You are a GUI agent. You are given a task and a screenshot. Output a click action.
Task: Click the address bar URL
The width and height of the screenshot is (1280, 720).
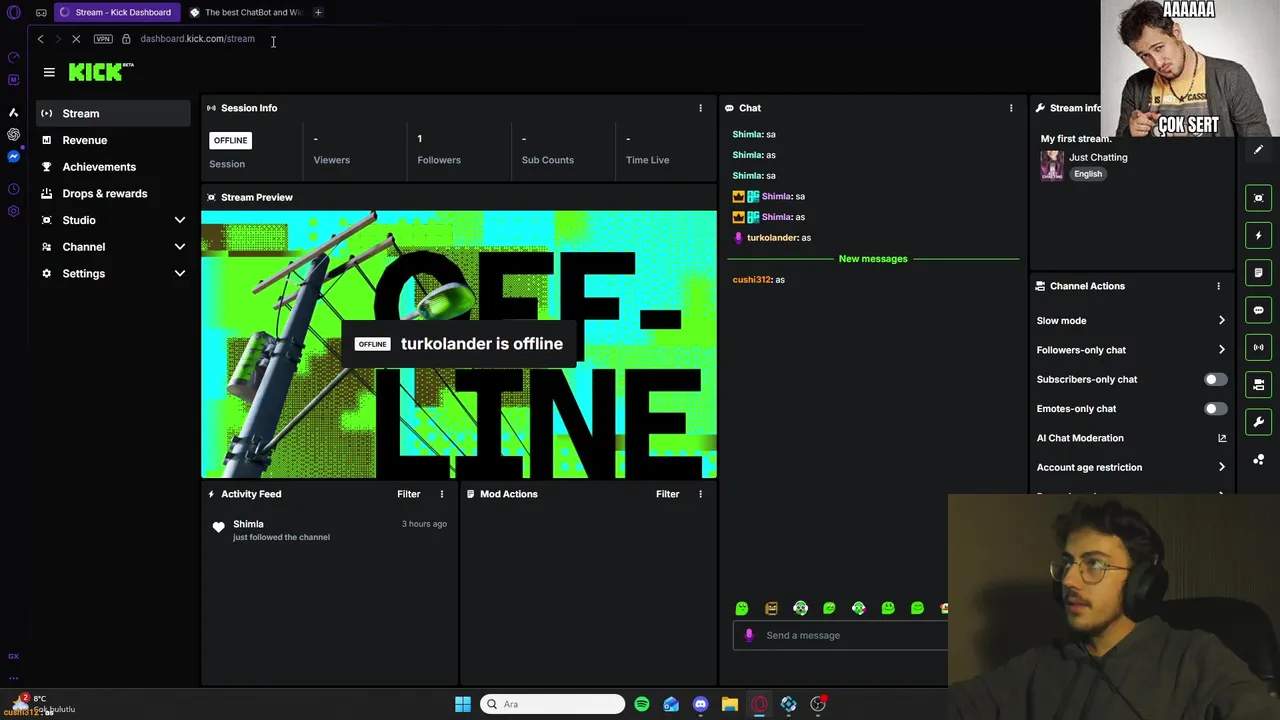(x=198, y=39)
